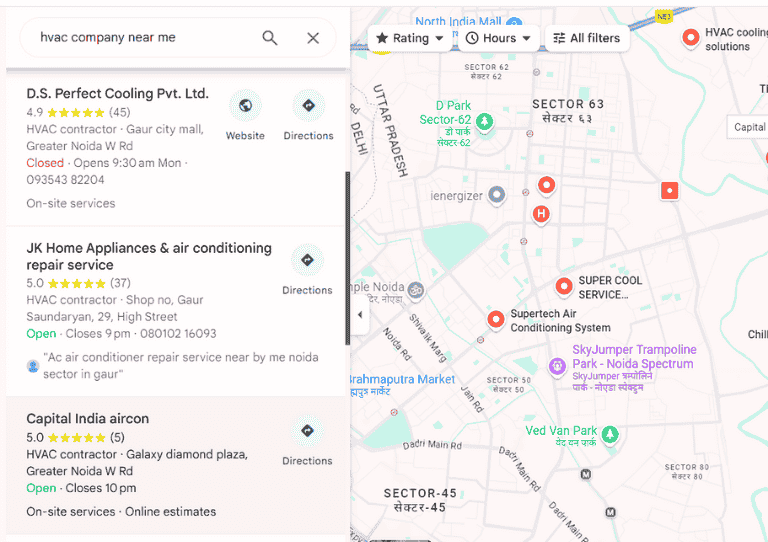Screen dimensions: 768x542
Task: Click the Ved Van Park marker
Action: [x=609, y=434]
